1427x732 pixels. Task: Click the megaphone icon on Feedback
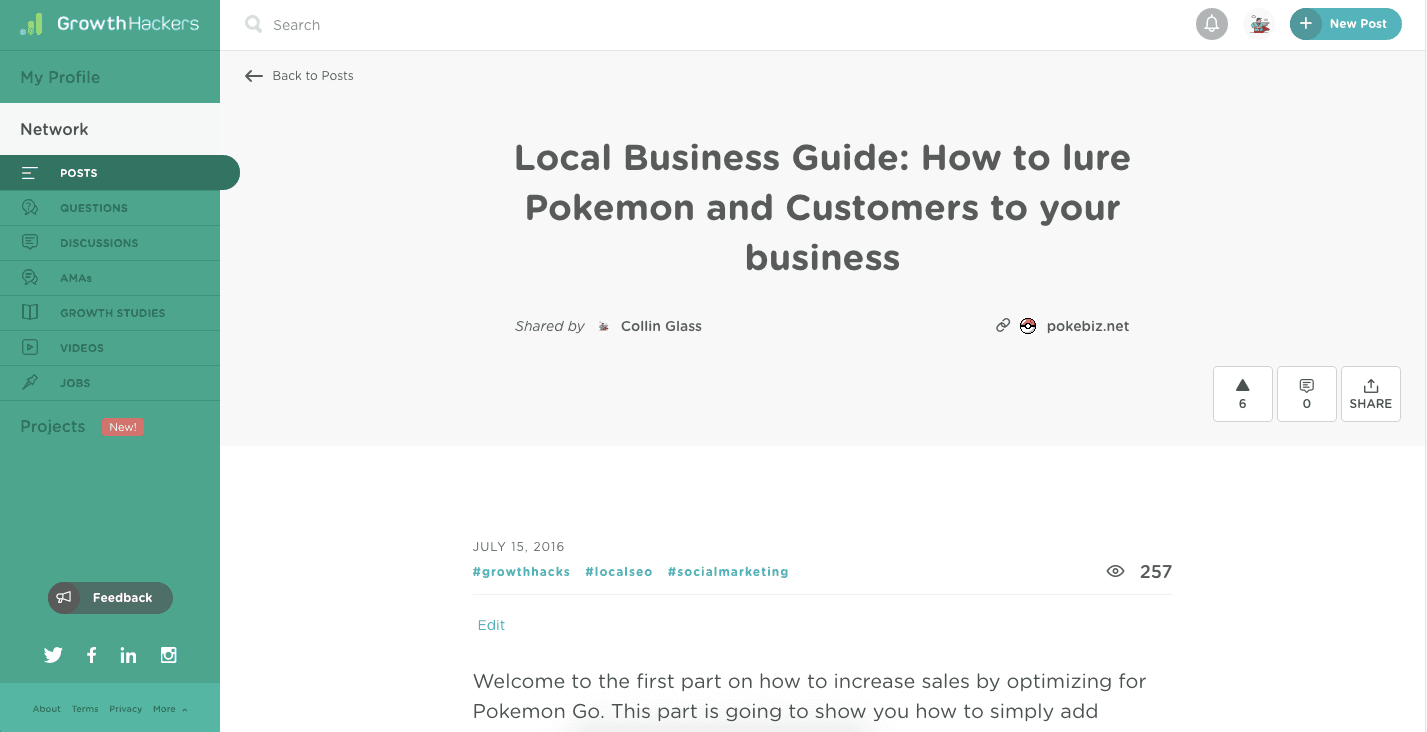coord(64,598)
